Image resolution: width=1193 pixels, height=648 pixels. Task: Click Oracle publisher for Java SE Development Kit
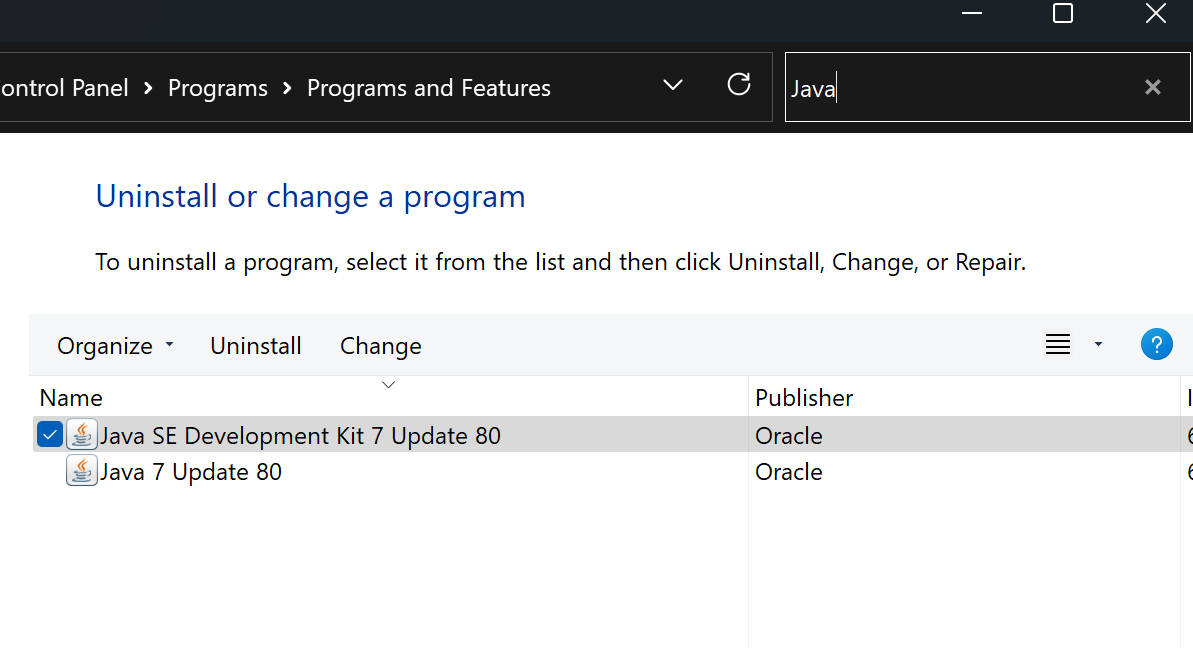point(788,436)
